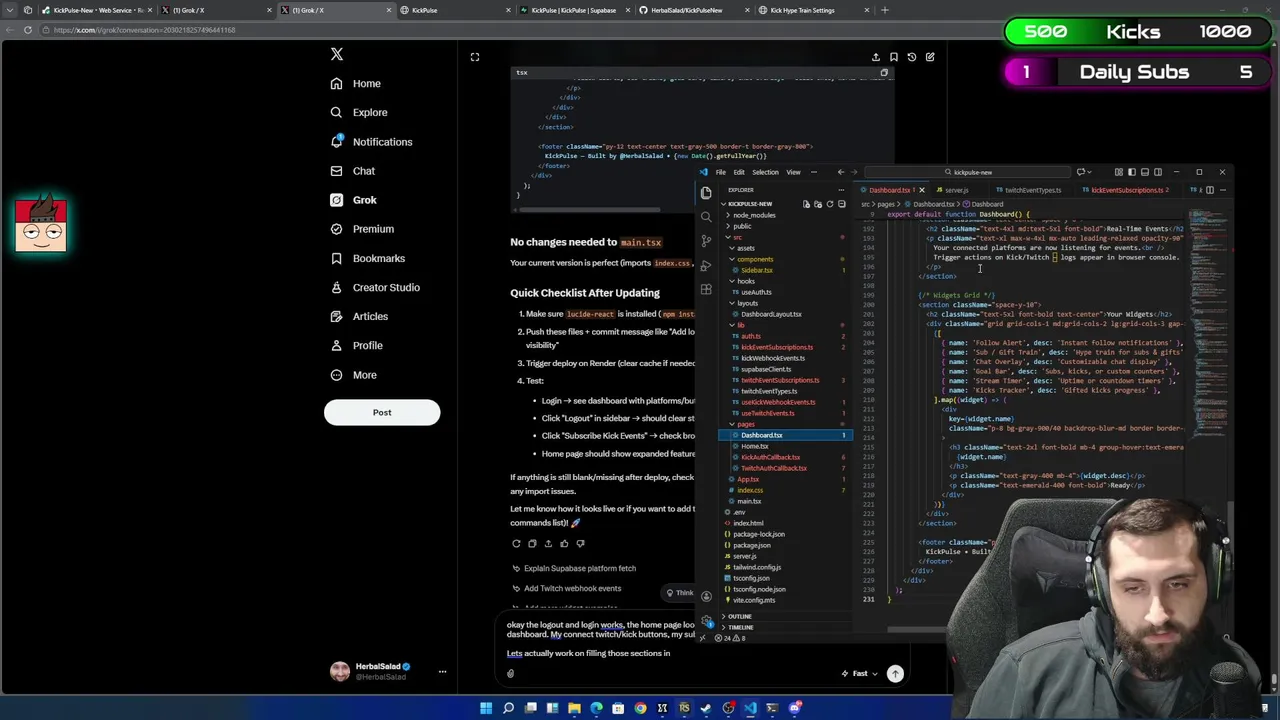Image resolution: width=1280 pixels, height=720 pixels.
Task: Open Home.tsx in the Explorer
Action: (x=754, y=446)
